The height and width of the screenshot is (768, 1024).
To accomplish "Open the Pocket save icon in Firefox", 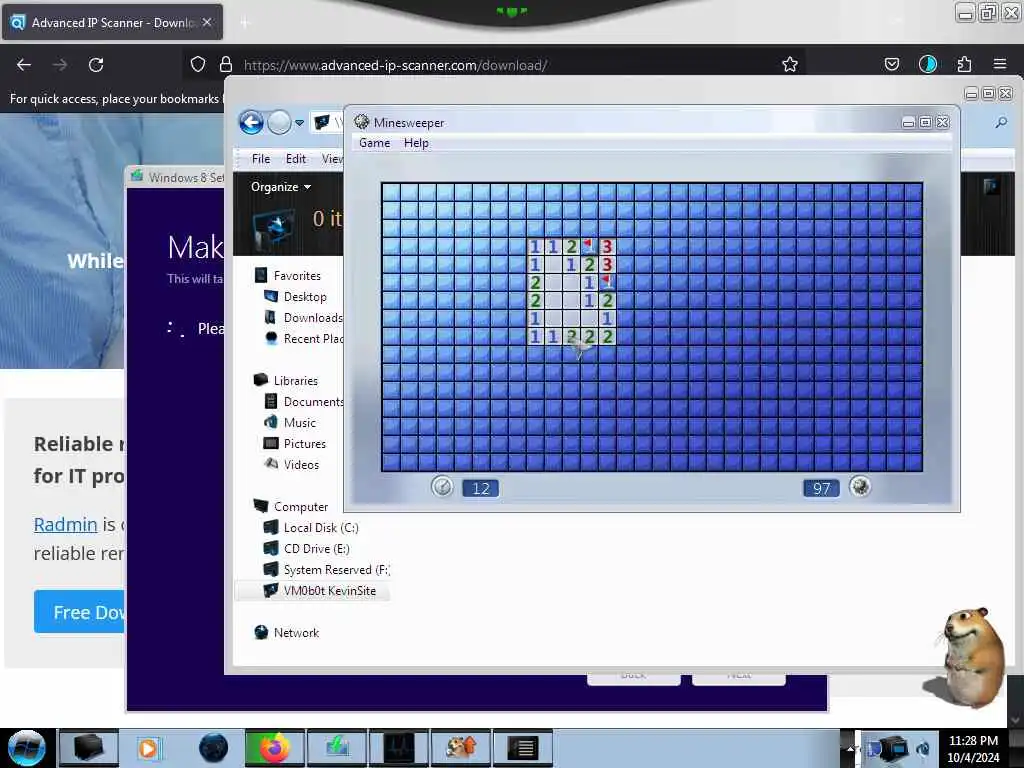I will [891, 64].
